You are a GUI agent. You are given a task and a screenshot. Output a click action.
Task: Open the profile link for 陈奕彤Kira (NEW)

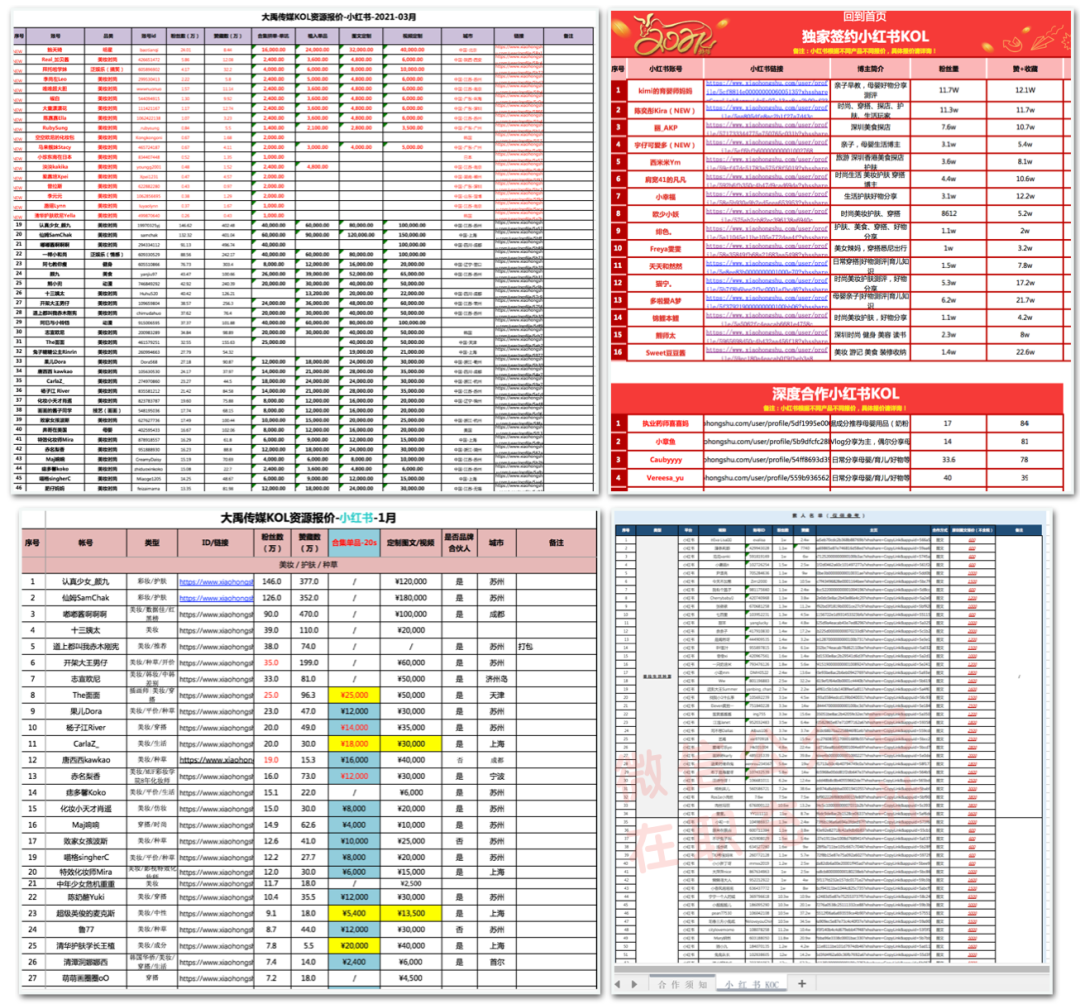pos(767,110)
